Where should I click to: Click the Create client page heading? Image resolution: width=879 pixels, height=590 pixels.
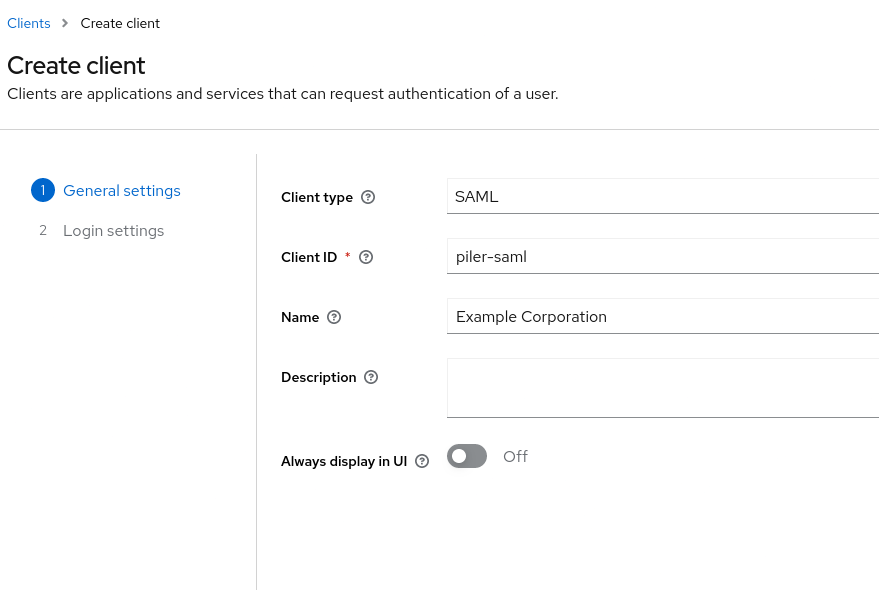[76, 65]
